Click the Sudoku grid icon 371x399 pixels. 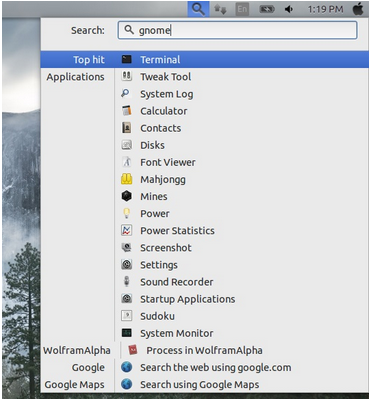click(127, 316)
